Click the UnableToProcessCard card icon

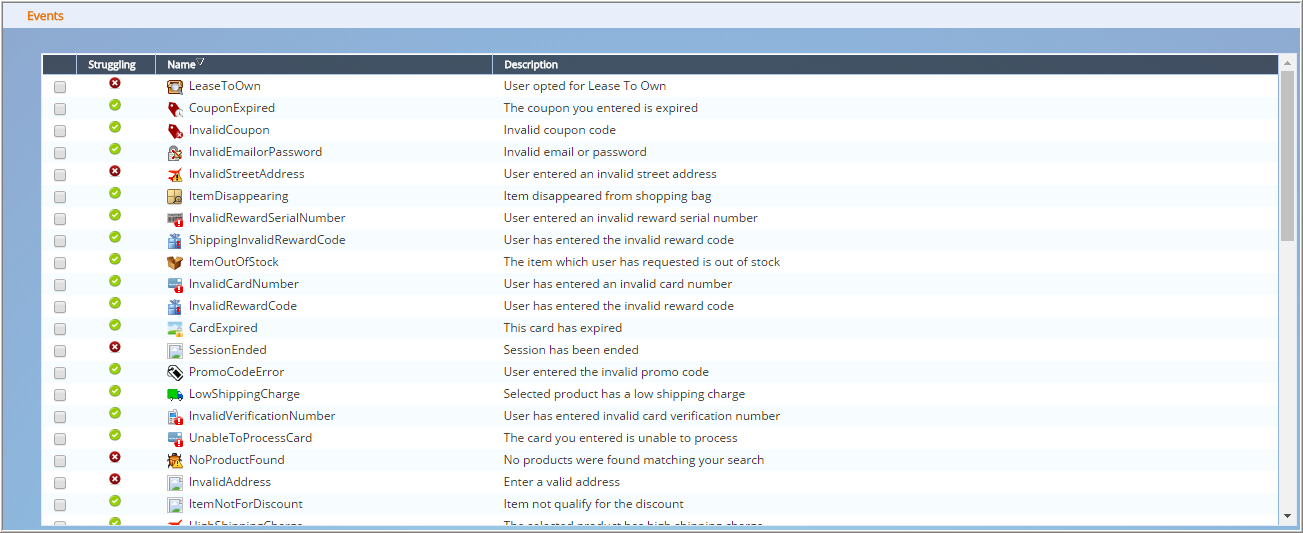(175, 439)
